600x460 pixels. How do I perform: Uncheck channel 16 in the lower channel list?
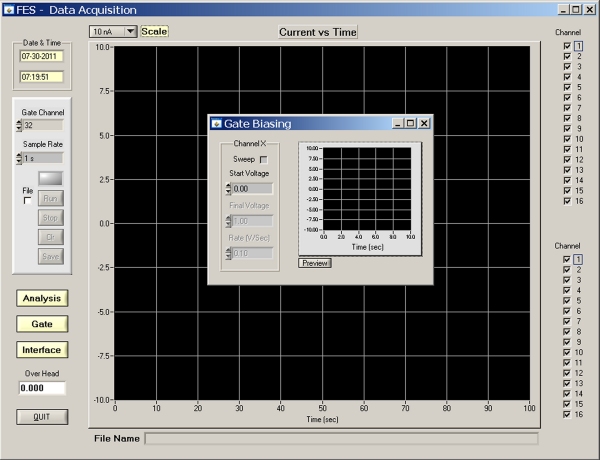coord(568,414)
